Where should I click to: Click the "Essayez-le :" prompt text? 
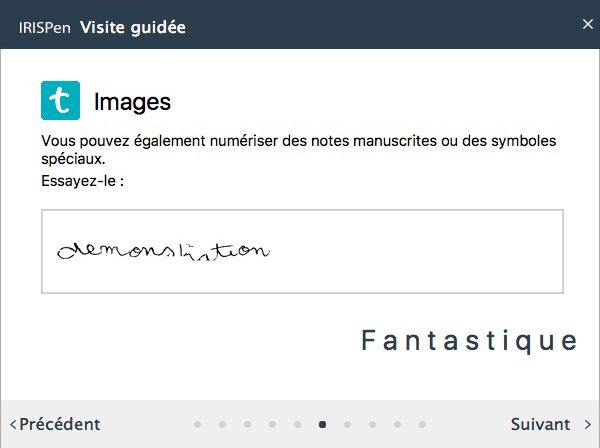click(89, 182)
